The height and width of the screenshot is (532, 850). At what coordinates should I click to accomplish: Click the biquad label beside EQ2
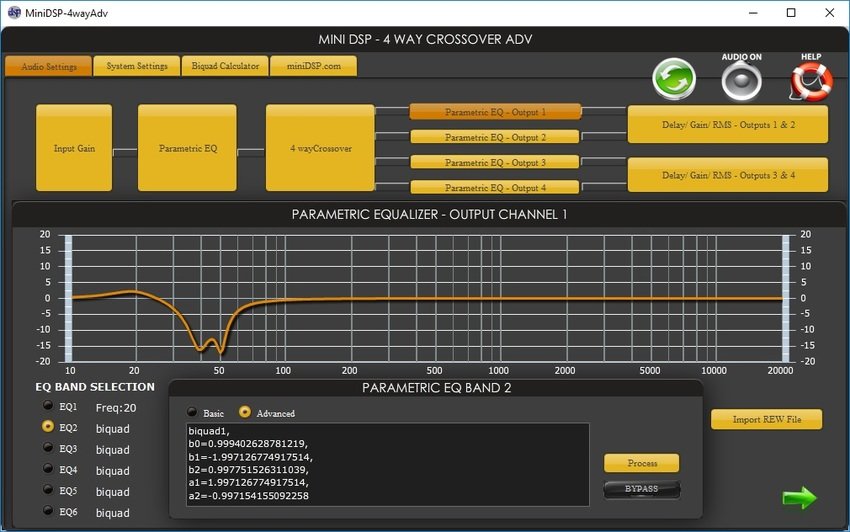pyautogui.click(x=113, y=429)
